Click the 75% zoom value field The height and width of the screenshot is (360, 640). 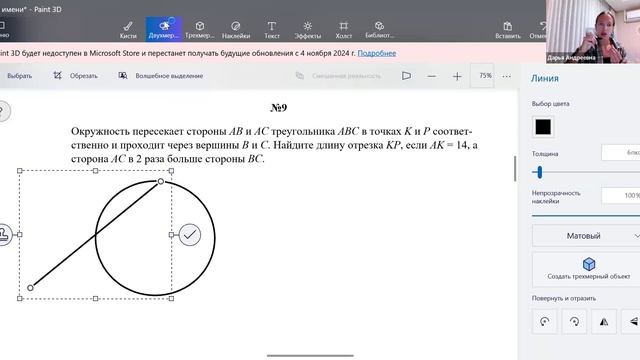pos(482,76)
